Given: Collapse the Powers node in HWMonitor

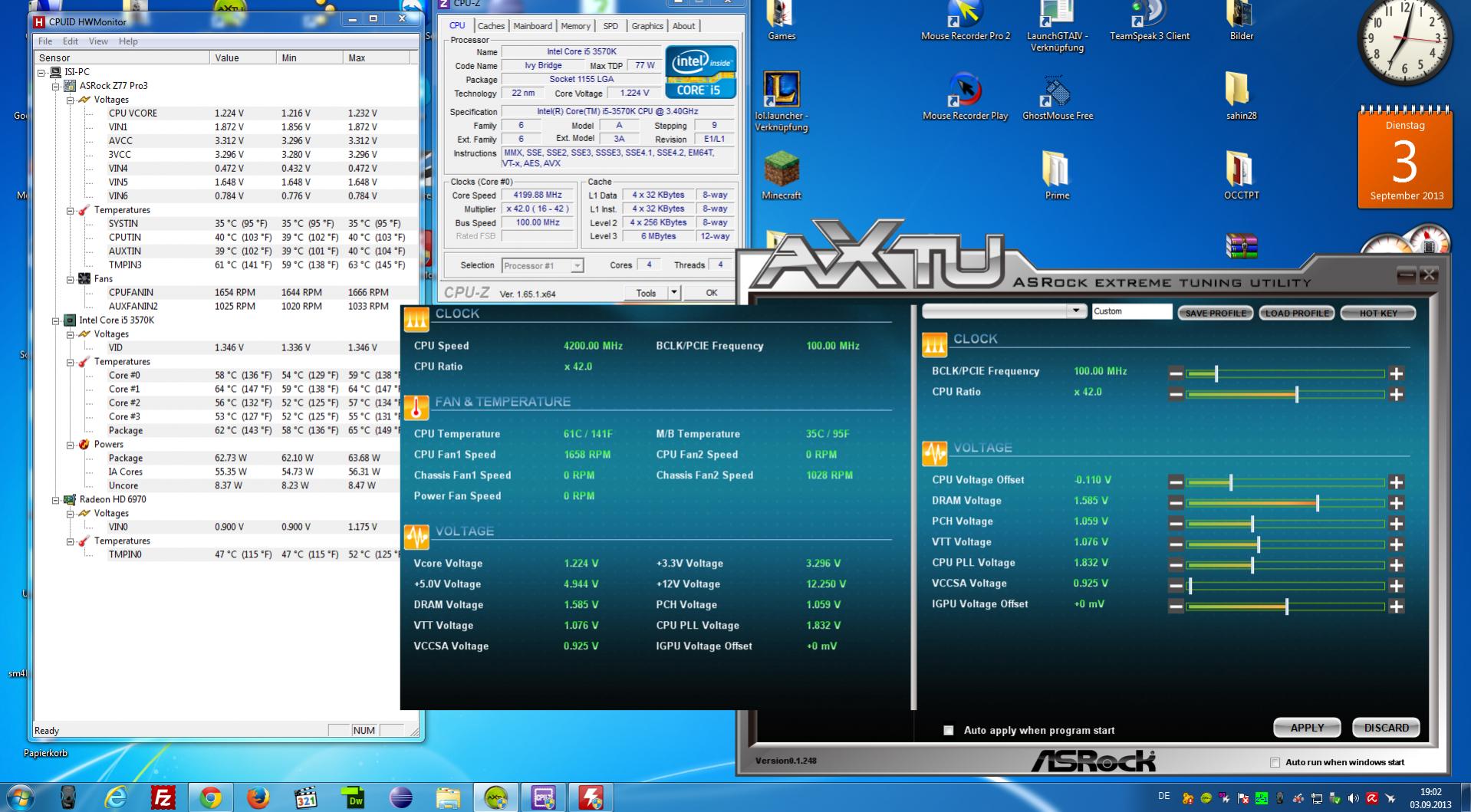Looking at the screenshot, I should tap(70, 445).
